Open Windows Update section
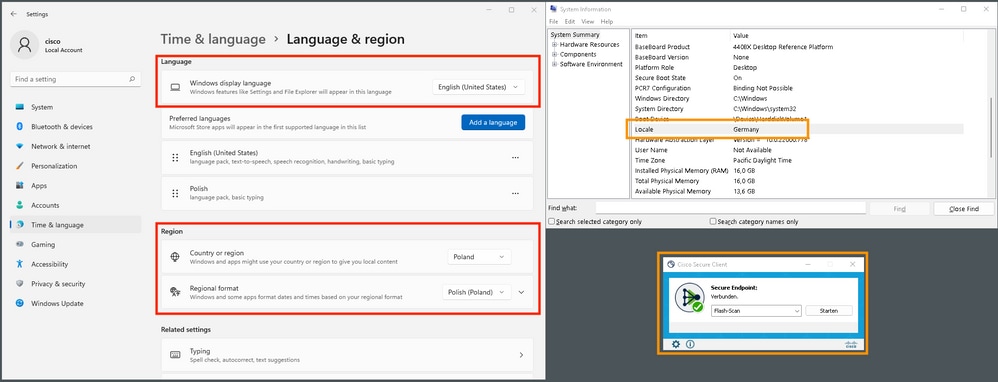 (x=57, y=304)
